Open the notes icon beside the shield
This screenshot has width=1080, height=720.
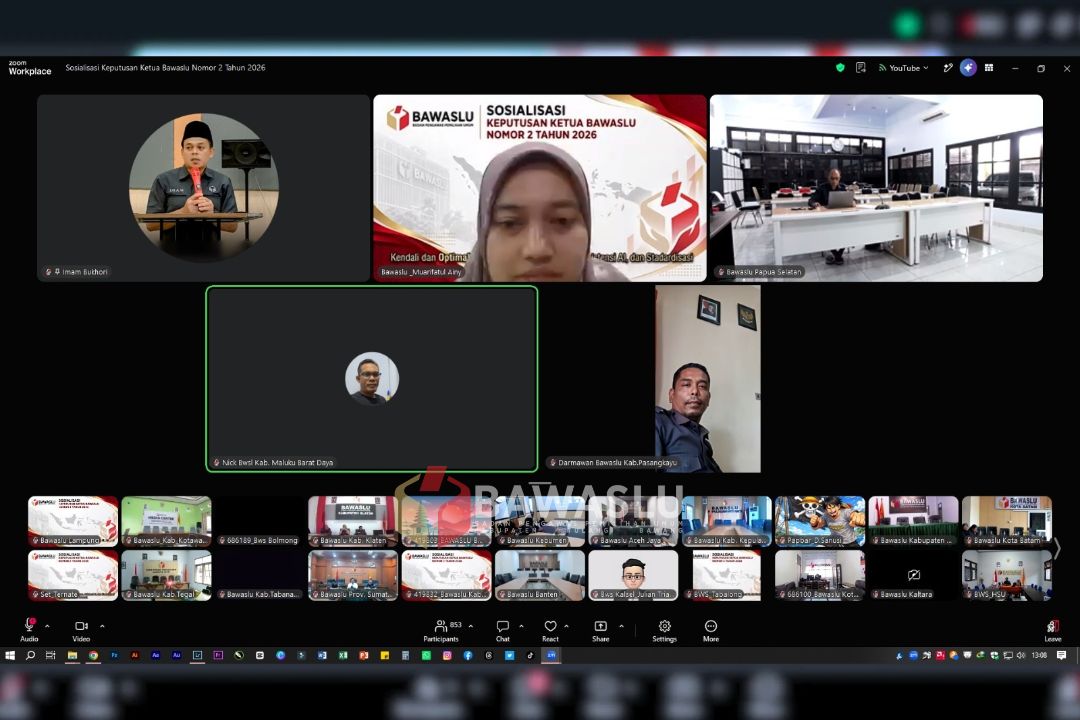click(860, 68)
